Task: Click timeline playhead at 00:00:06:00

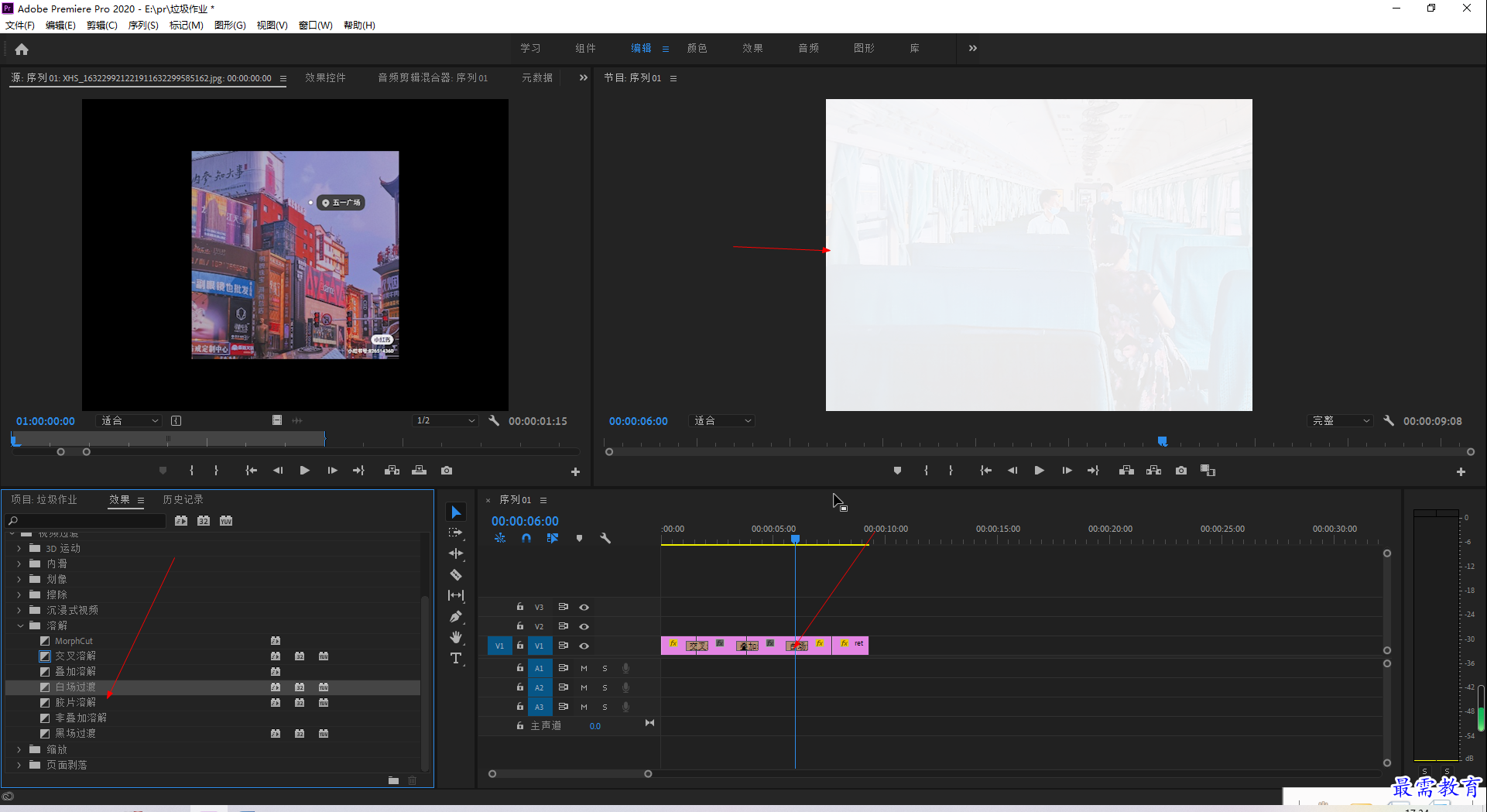Action: click(795, 539)
